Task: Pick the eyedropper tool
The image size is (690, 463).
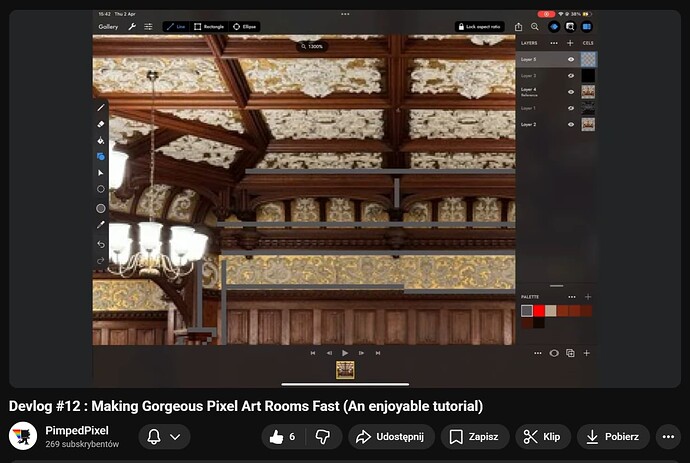Action: tap(101, 226)
